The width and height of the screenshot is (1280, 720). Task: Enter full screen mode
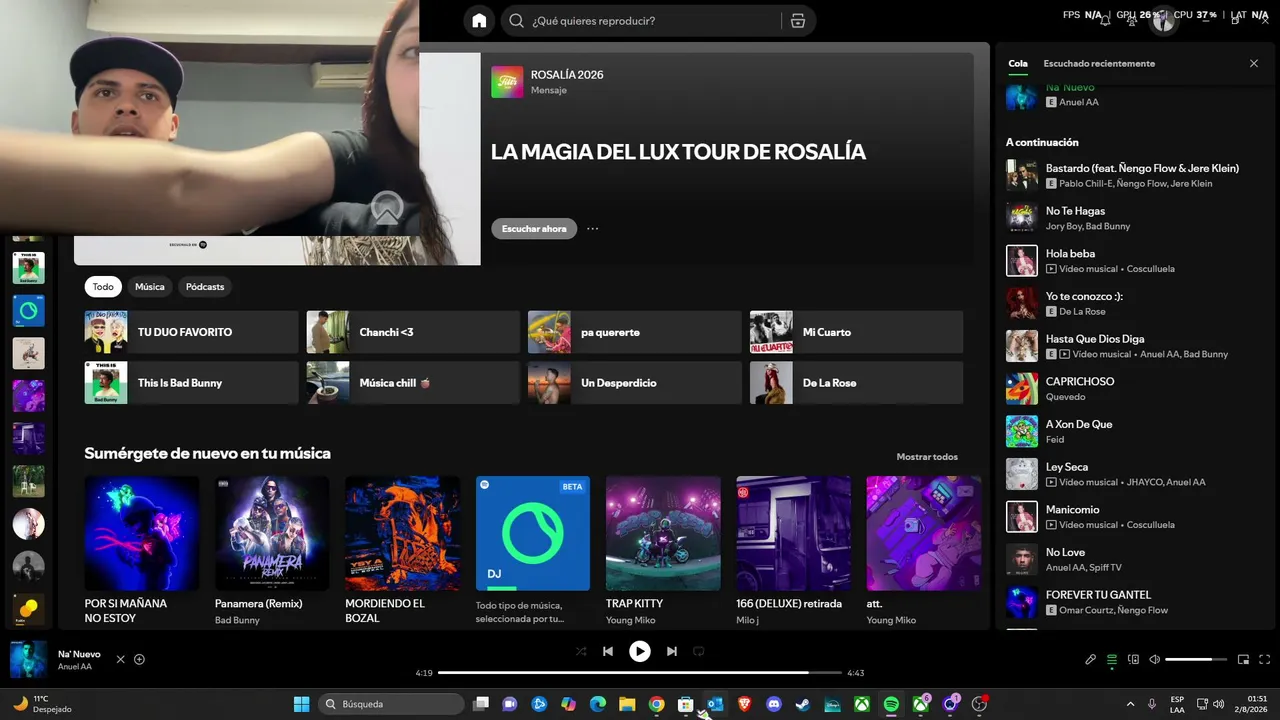tap(1265, 659)
